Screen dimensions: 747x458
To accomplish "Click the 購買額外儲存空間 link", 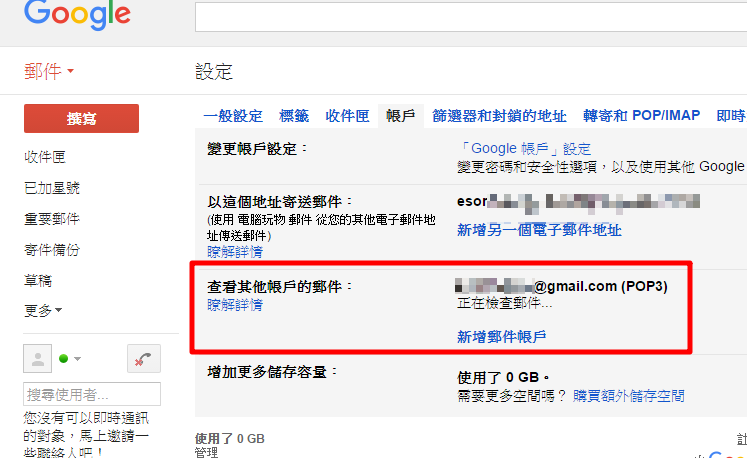I will (628, 396).
